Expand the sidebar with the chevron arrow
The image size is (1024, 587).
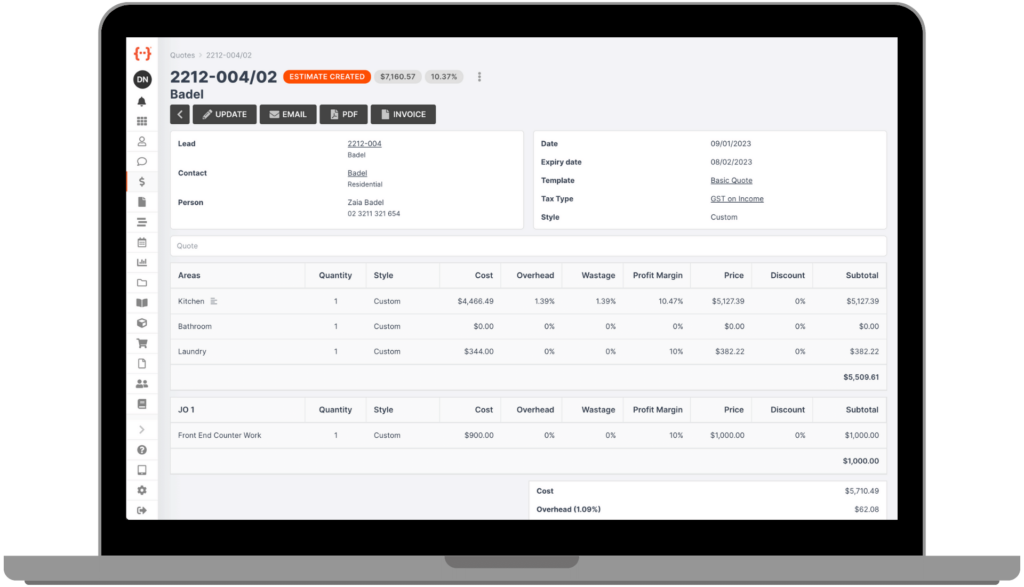pyautogui.click(x=142, y=429)
